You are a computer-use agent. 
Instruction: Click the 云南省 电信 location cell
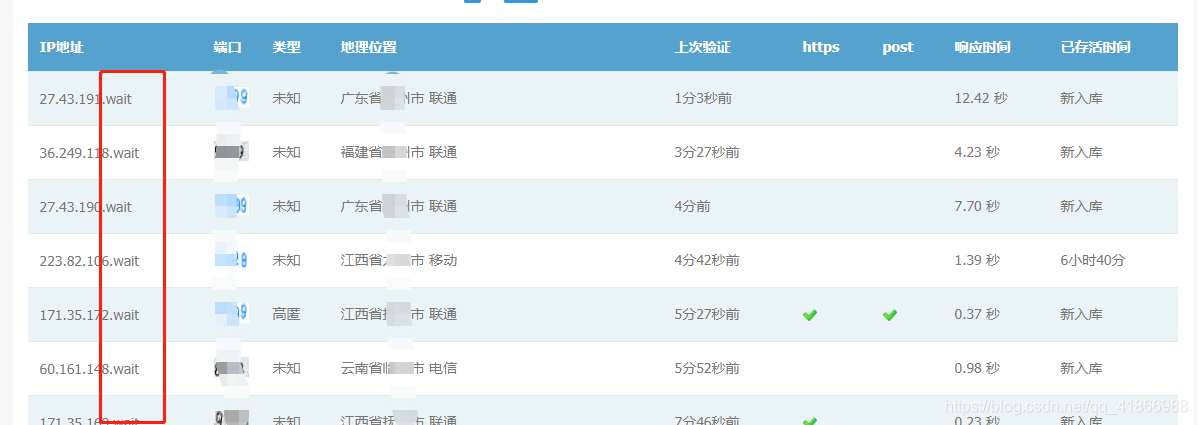(x=399, y=368)
